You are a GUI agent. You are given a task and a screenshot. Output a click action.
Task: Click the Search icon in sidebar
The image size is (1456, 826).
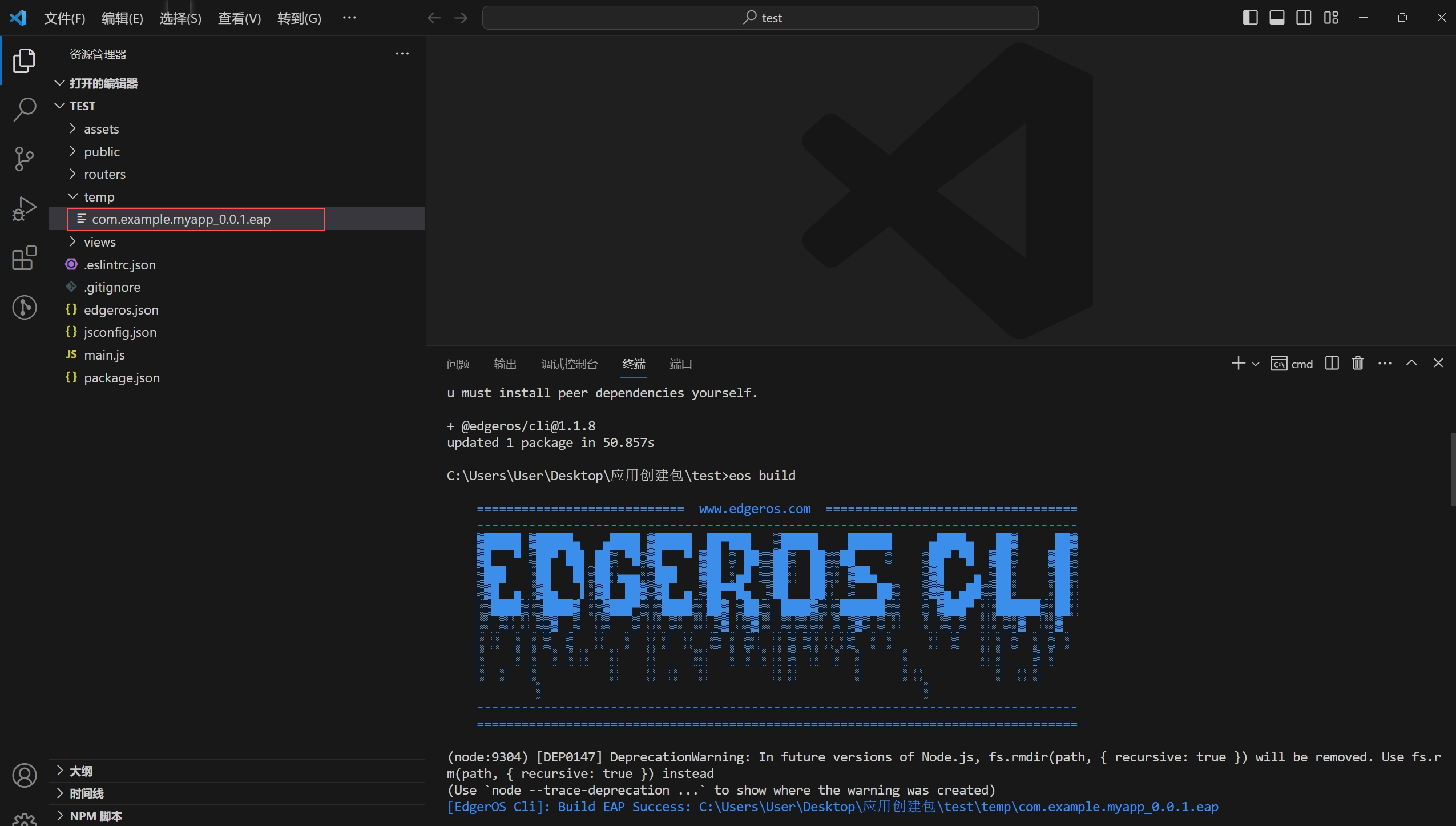(x=24, y=110)
